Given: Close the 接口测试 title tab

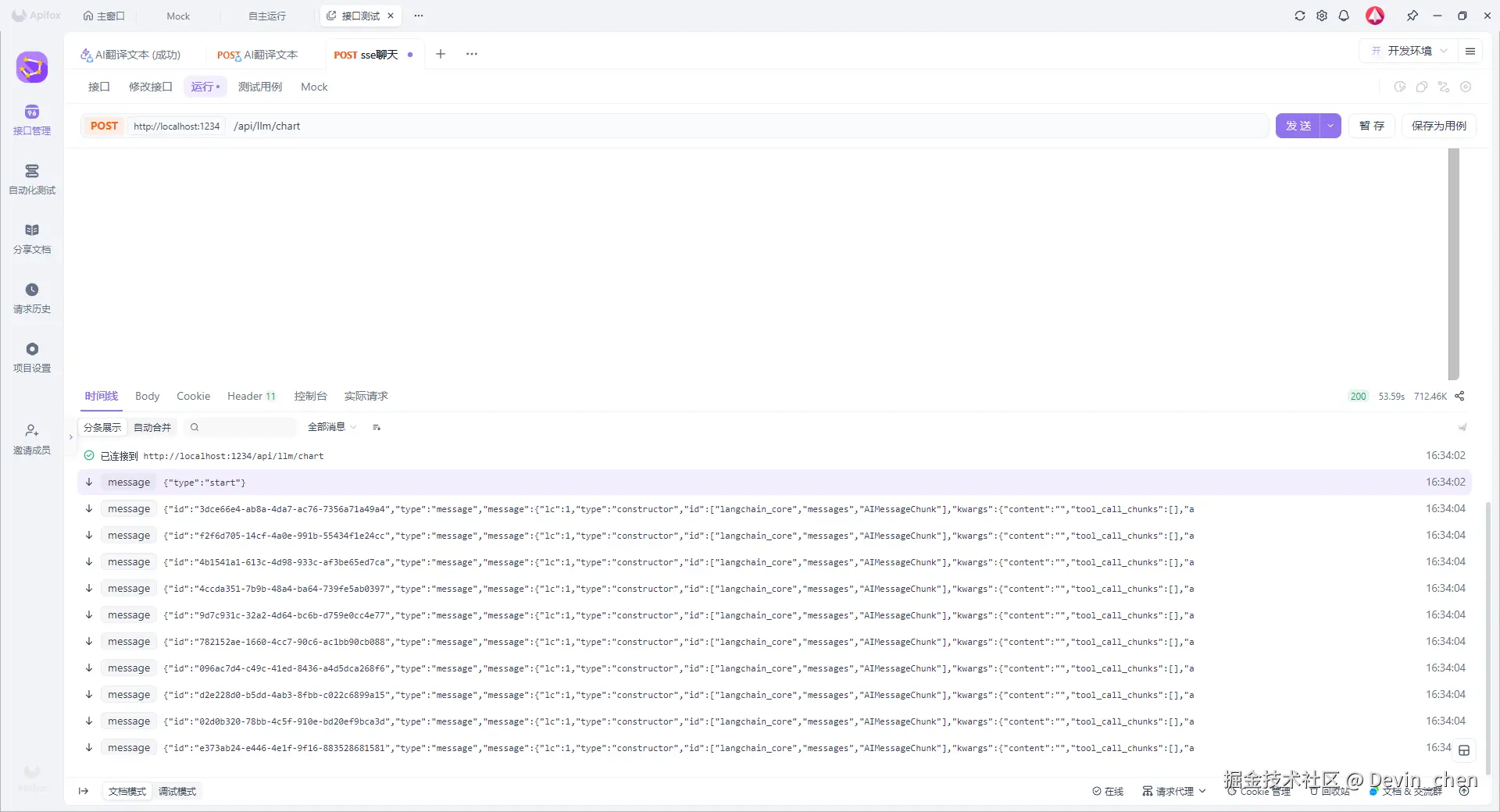Looking at the screenshot, I should 391,16.
